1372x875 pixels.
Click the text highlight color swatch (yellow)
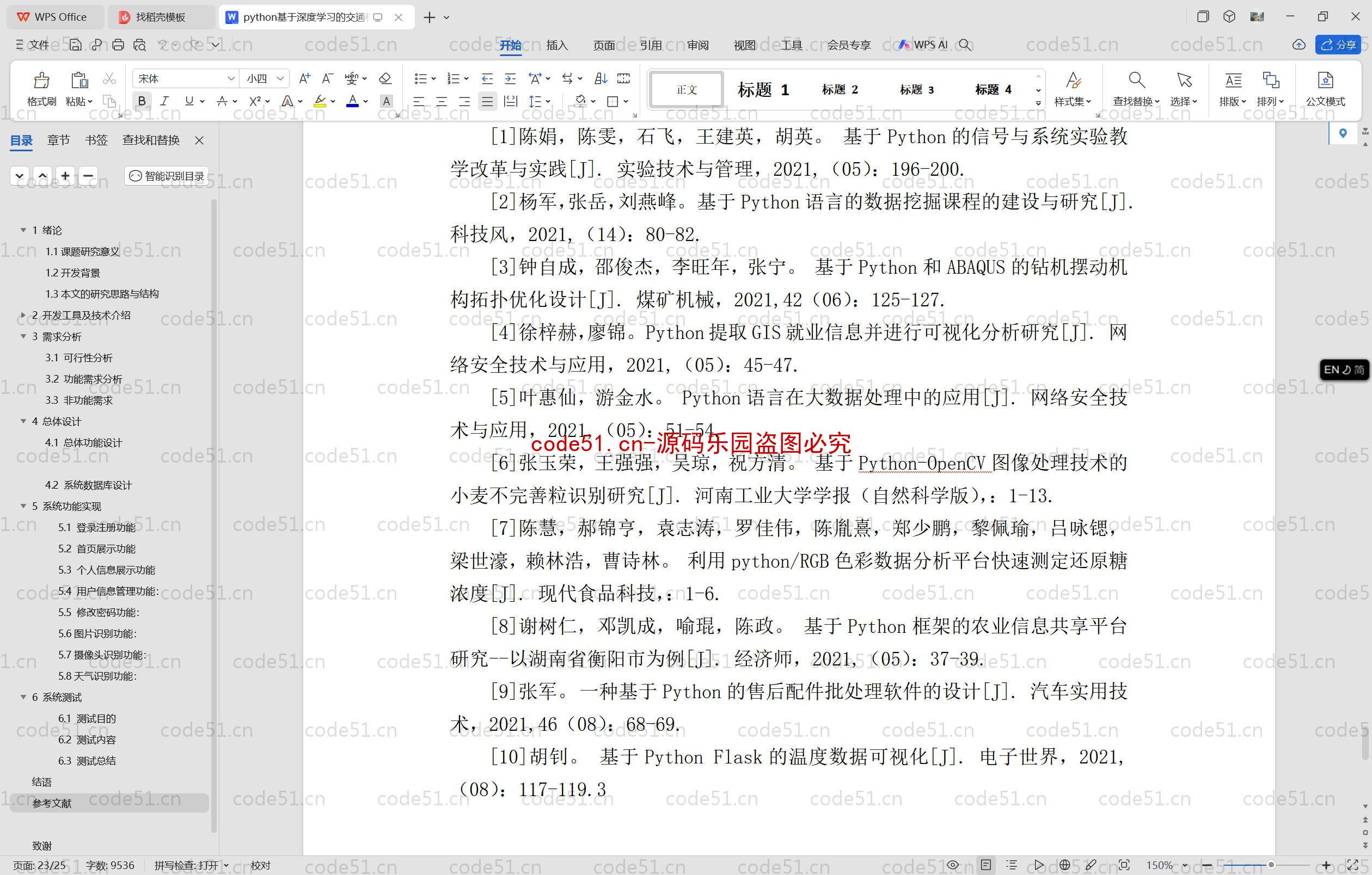[x=320, y=101]
